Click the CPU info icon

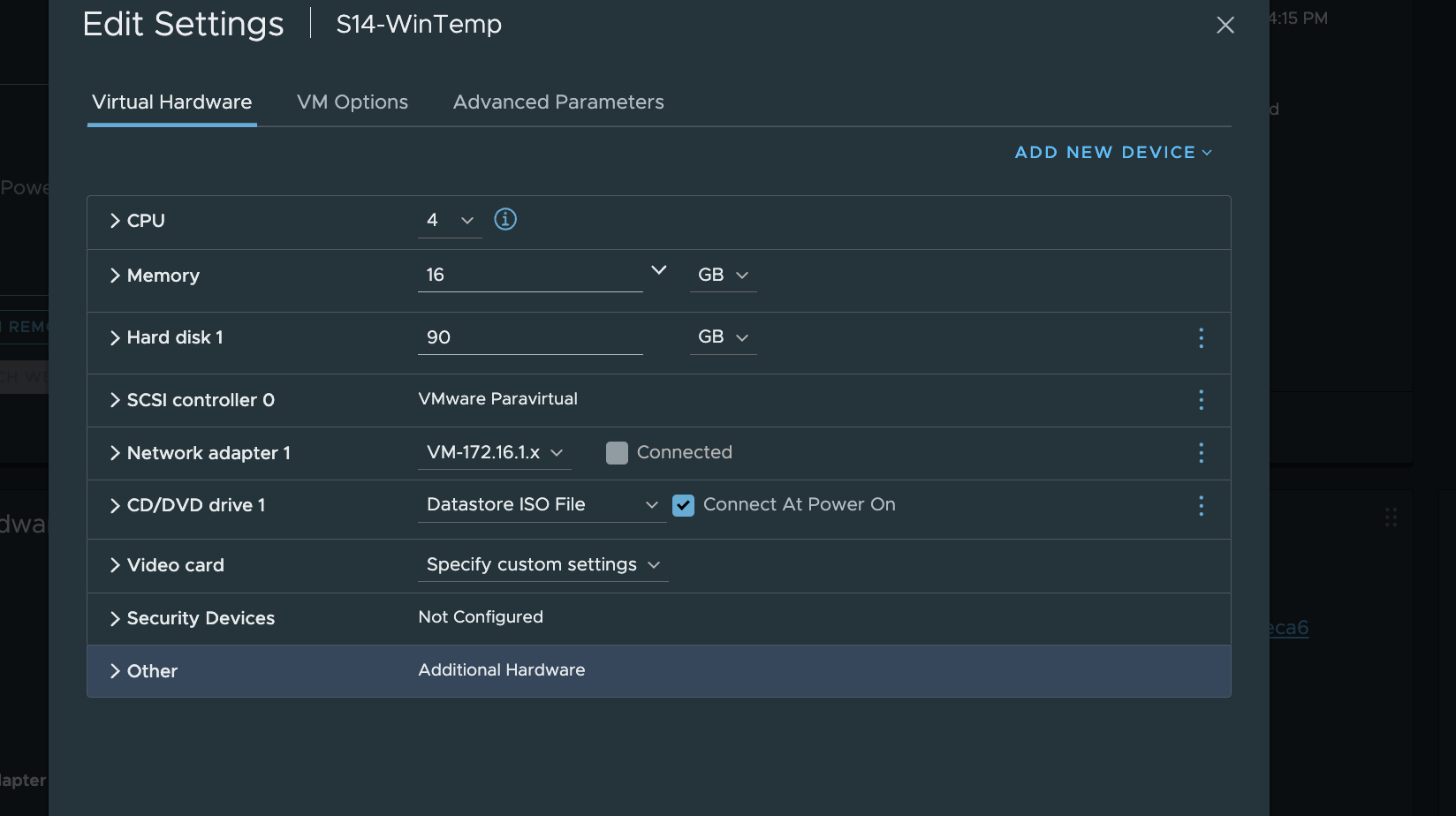[x=505, y=219]
